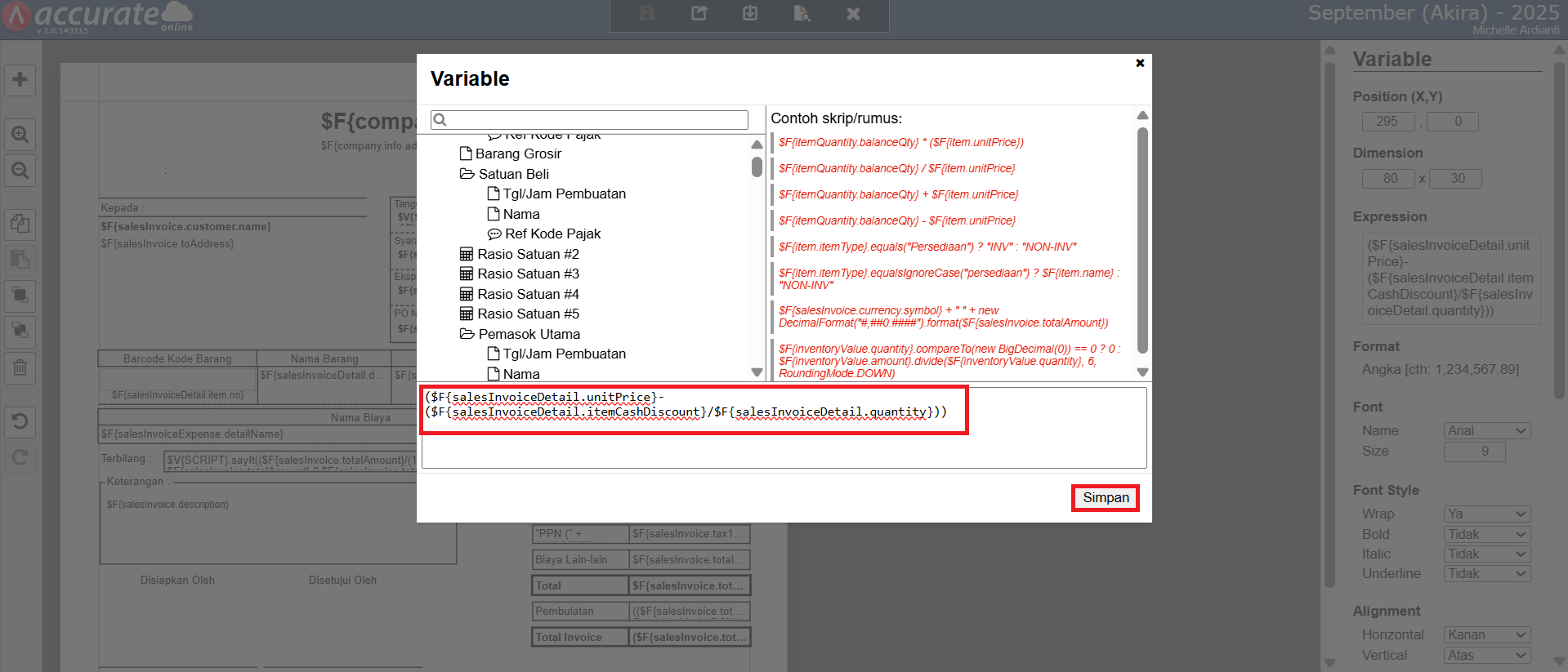Collapse the Pemasok Utama folder
The image size is (1568, 672).
(467, 334)
